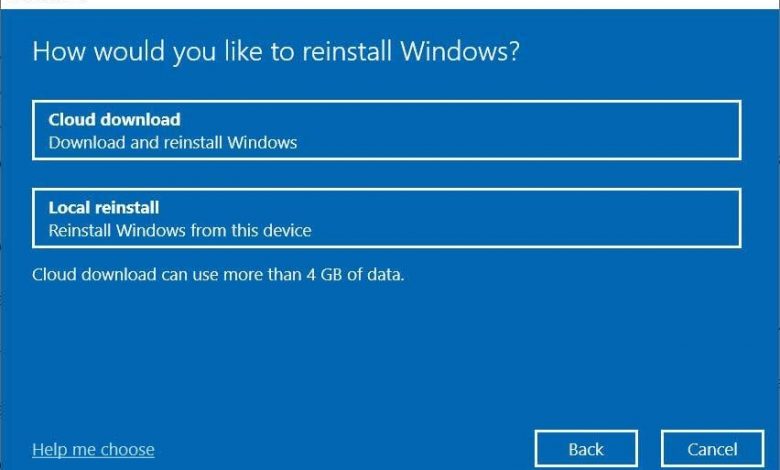Click the 'How would you like to reinstall Windows?' heading
The image size is (780, 470).
click(x=276, y=52)
